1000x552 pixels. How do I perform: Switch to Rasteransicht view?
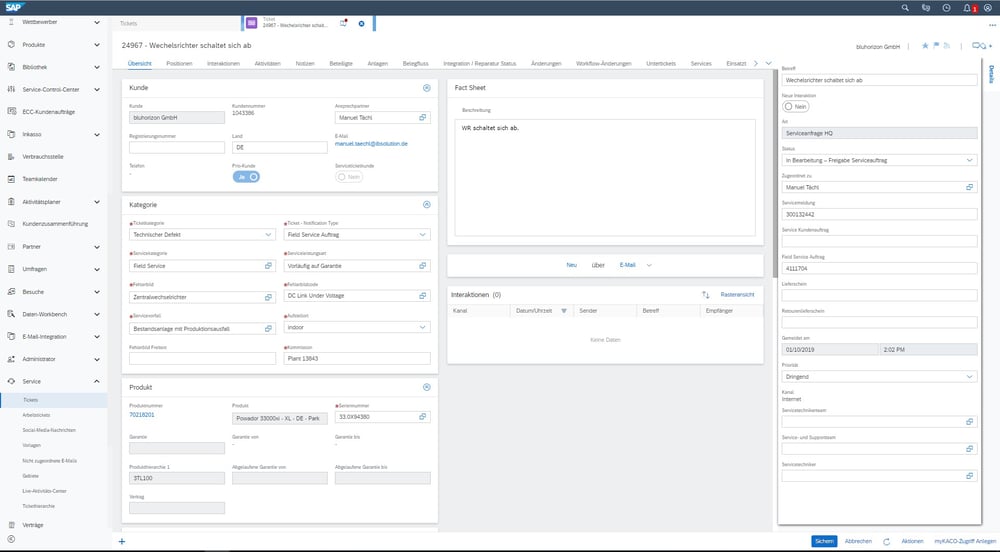pos(737,294)
